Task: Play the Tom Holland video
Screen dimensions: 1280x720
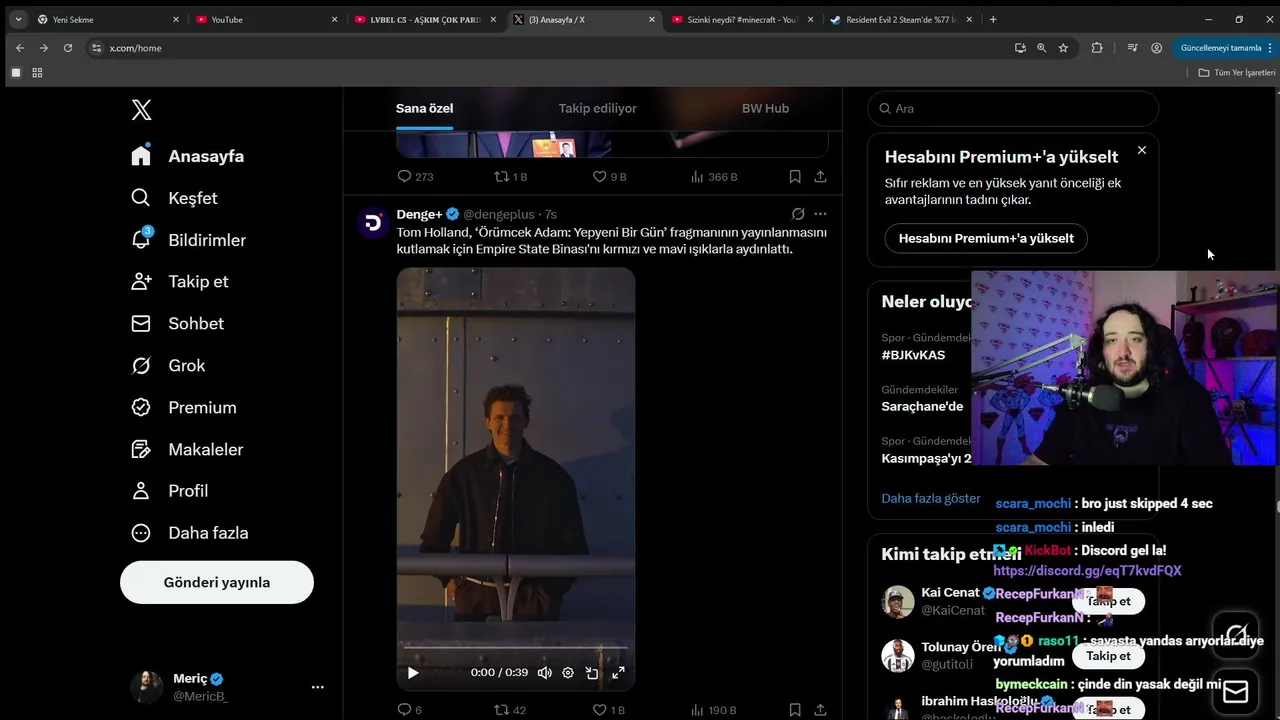Action: [413, 673]
